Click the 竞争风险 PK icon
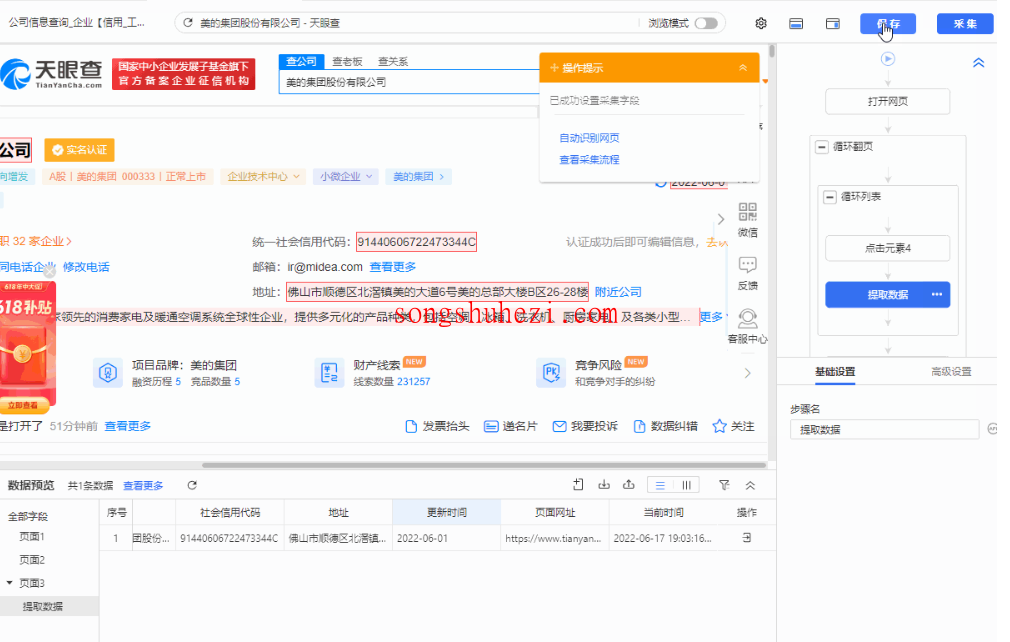This screenshot has height=642, width=1010. [551, 372]
